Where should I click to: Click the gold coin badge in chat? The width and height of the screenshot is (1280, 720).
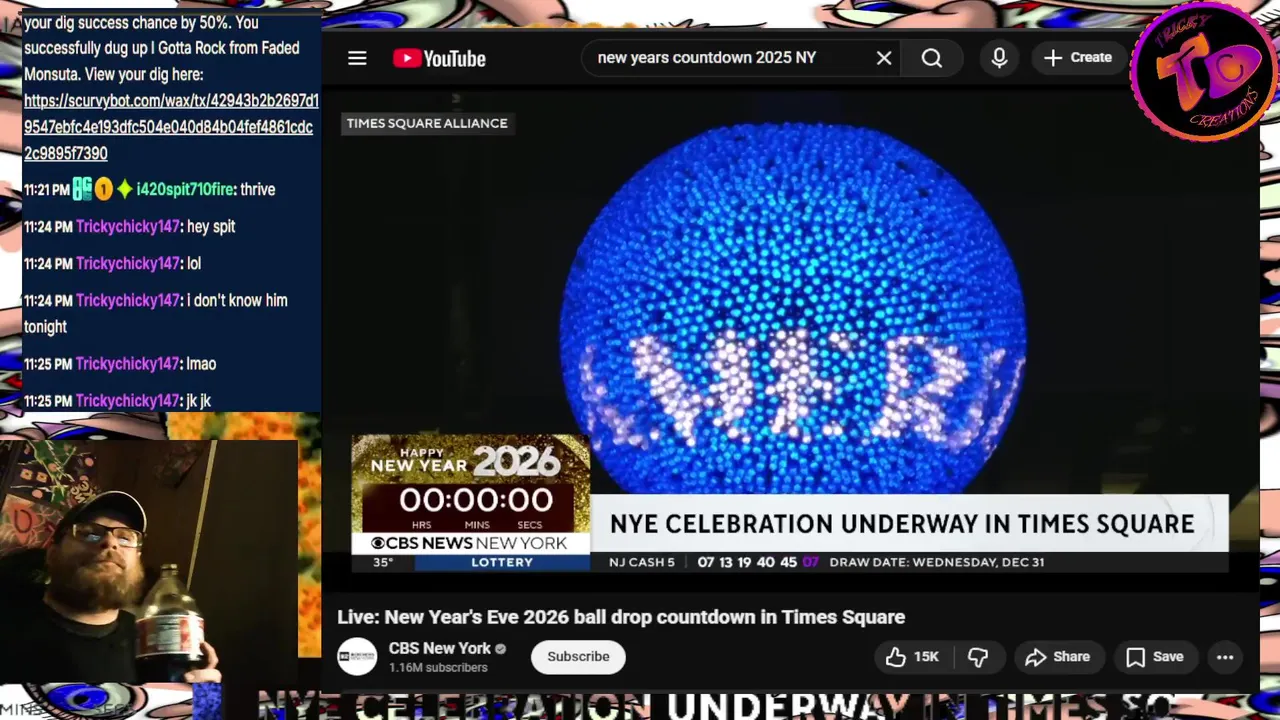[104, 188]
